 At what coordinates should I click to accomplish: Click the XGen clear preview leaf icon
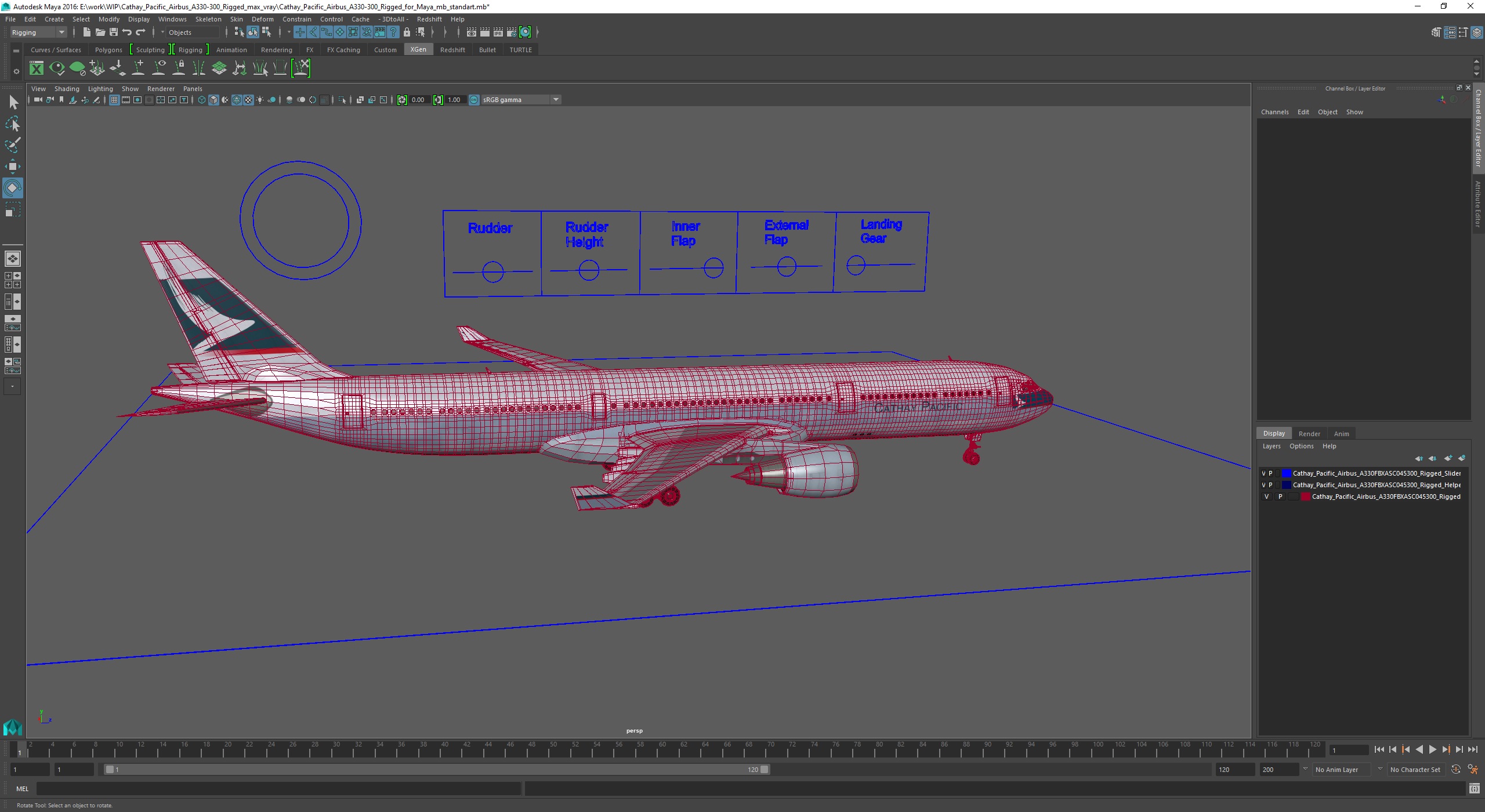(x=77, y=68)
